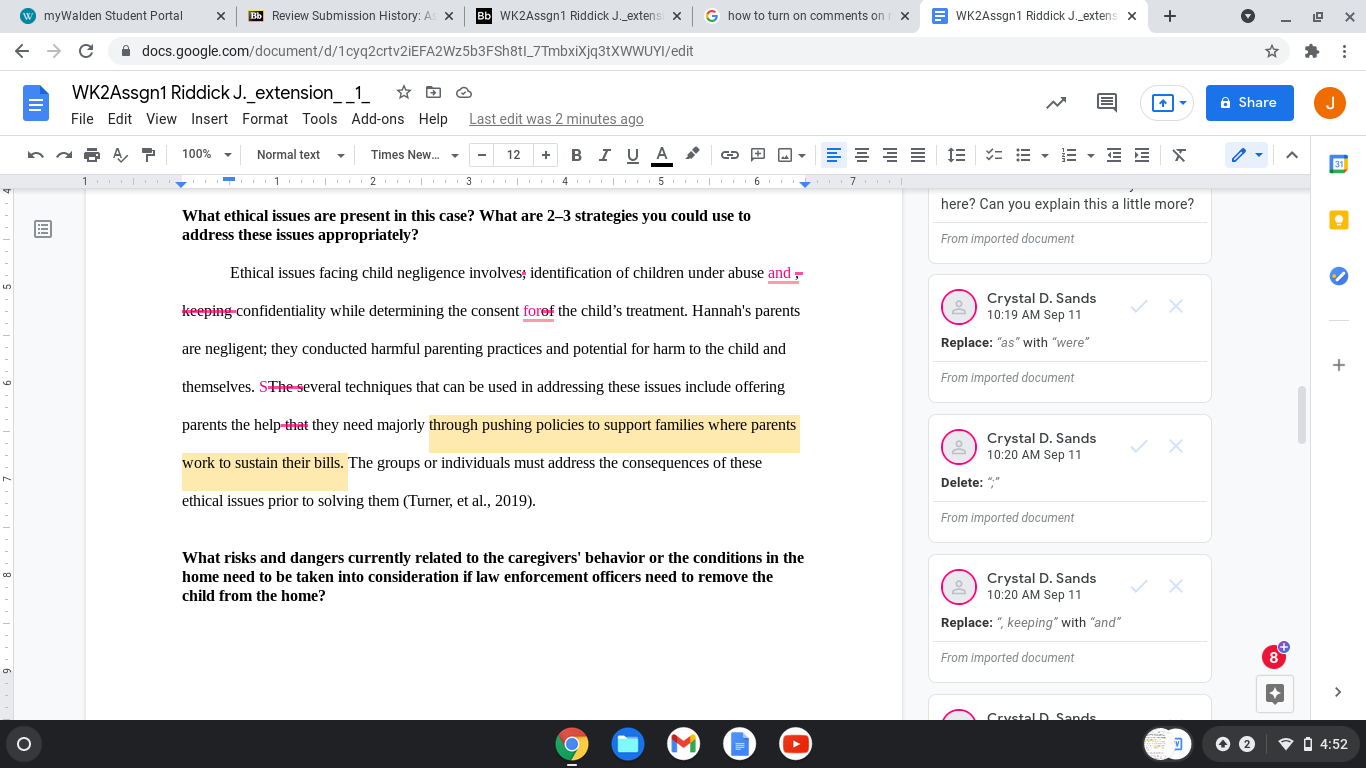Toggle Italic formatting
1366x768 pixels.
tap(604, 155)
